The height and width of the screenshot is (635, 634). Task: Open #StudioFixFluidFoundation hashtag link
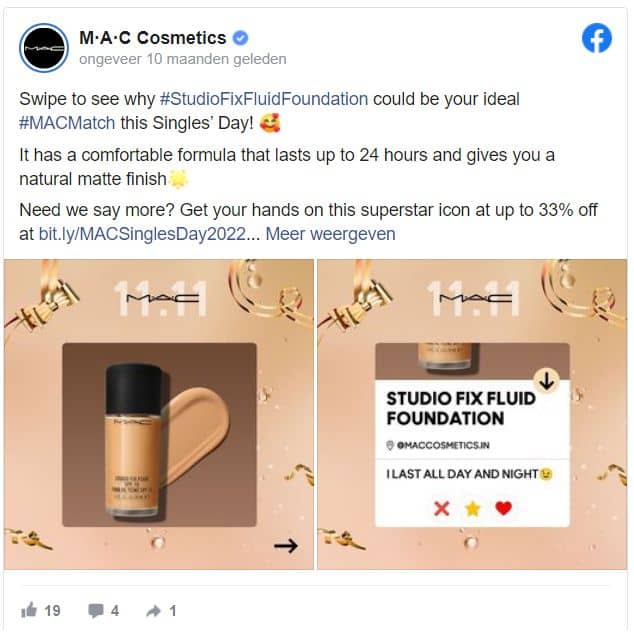[x=264, y=99]
